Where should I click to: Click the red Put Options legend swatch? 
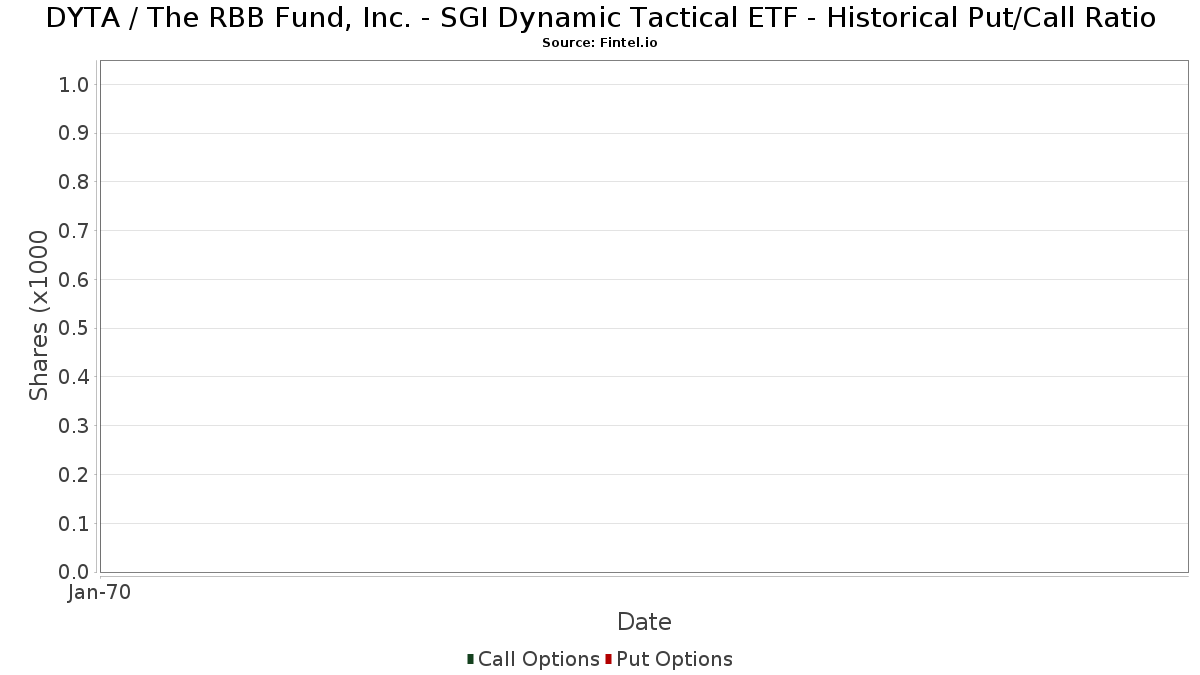click(608, 659)
